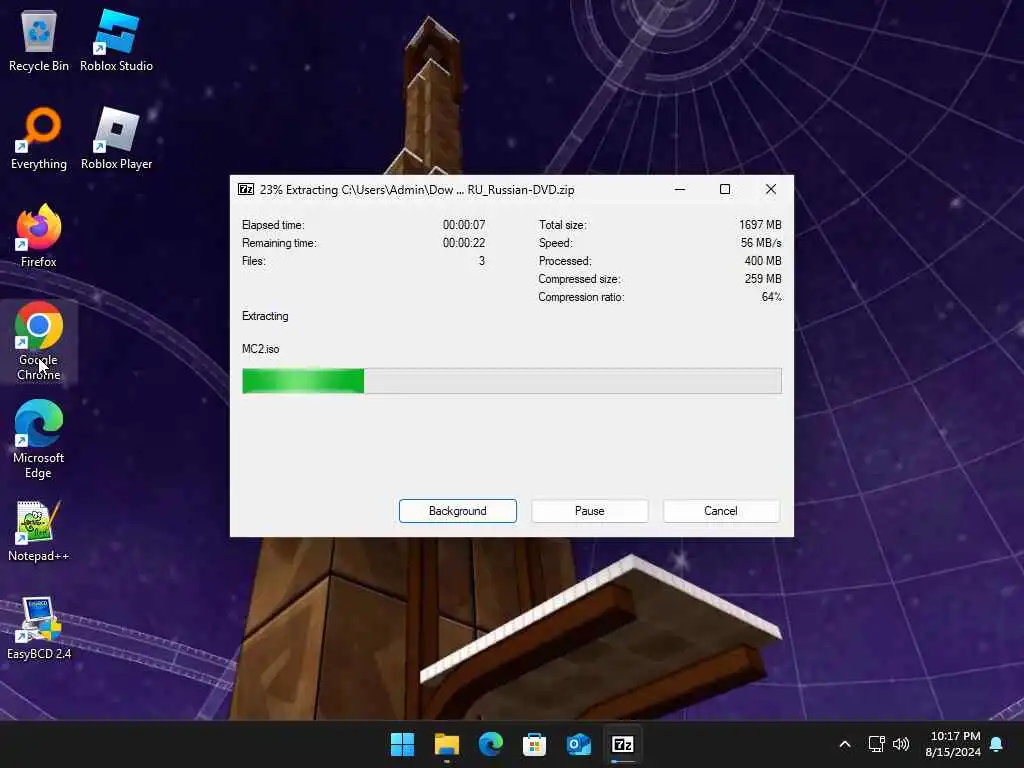Click the Elapsed time value 00:00:07

tap(464, 225)
